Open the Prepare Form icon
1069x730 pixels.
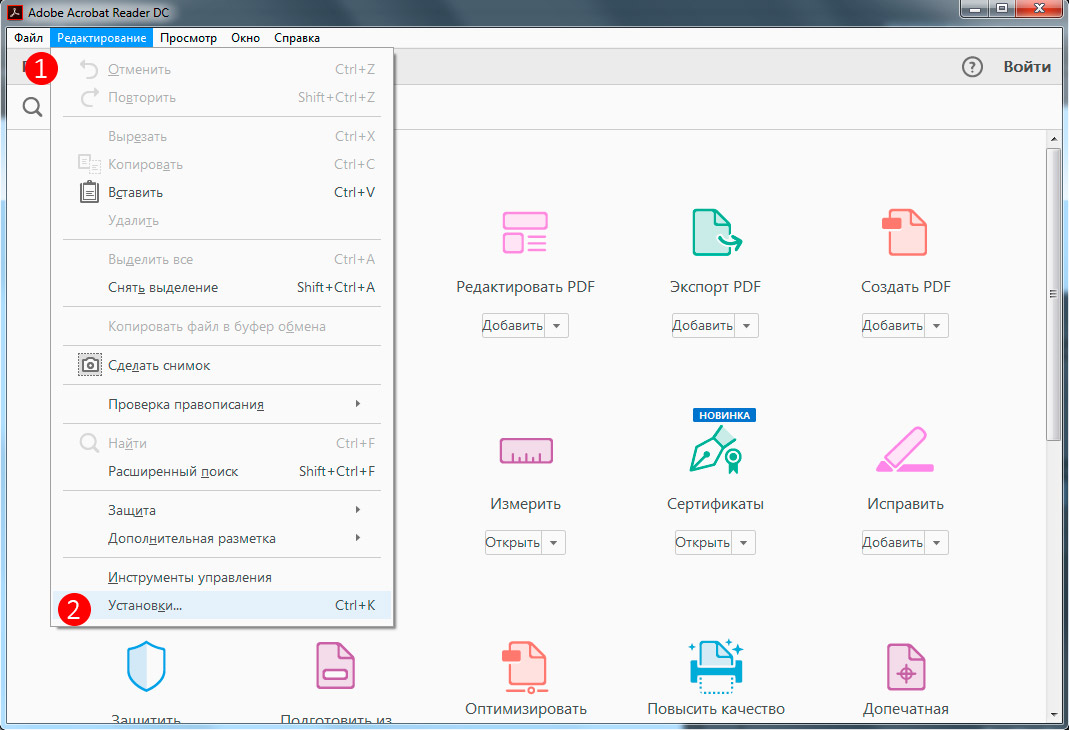pos(335,666)
